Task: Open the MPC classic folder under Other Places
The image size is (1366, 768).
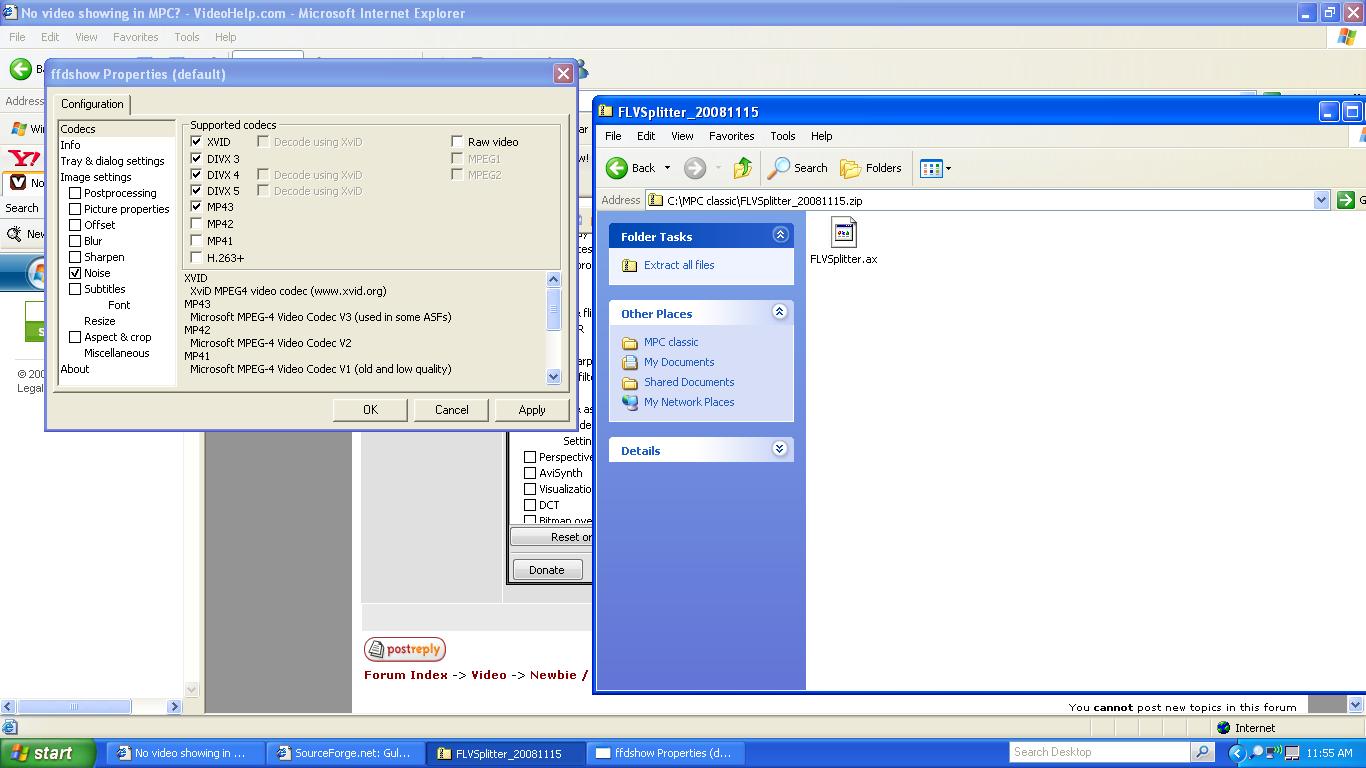Action: [671, 342]
